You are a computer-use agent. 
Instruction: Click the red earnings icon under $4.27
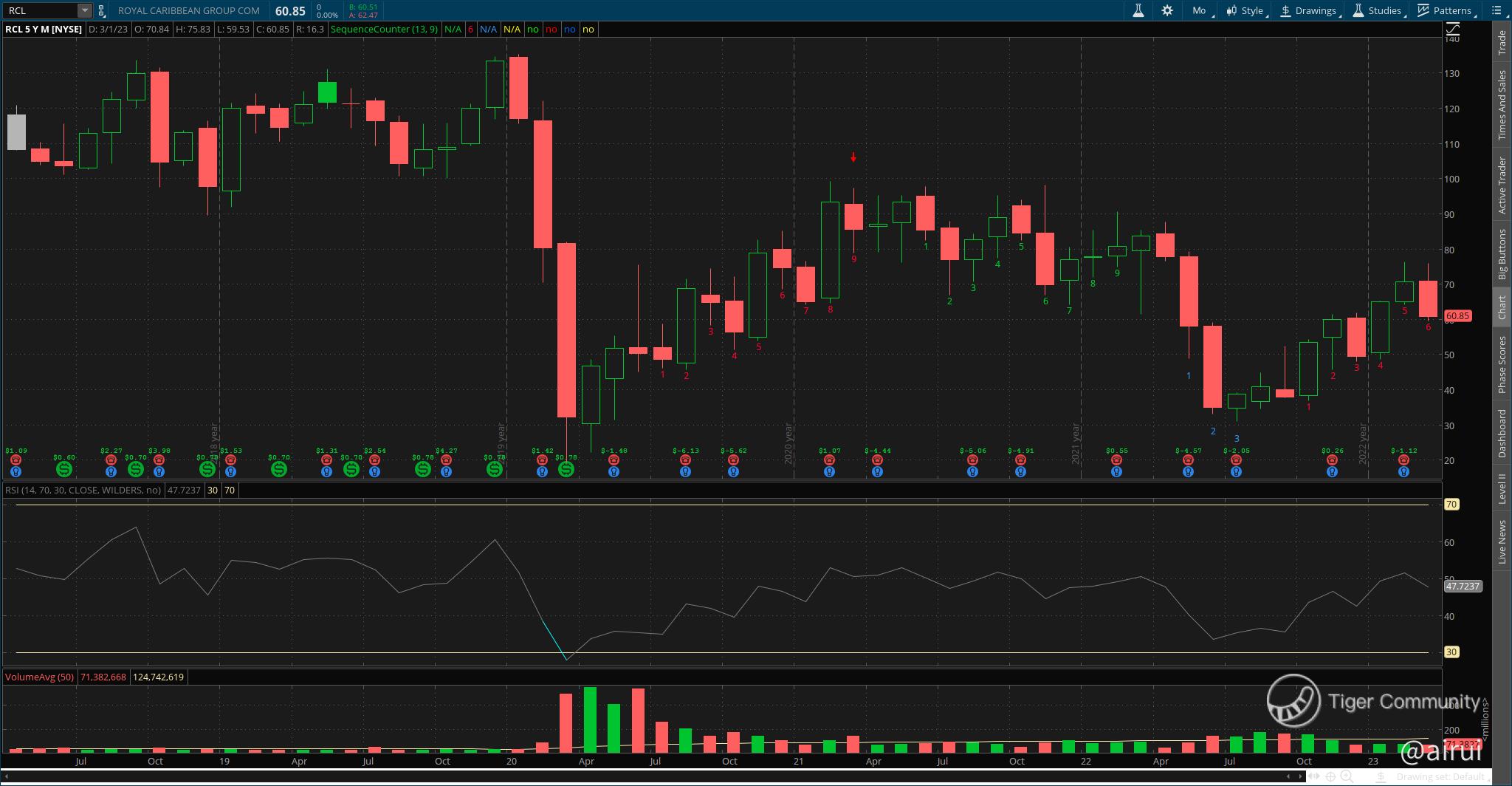coord(446,460)
